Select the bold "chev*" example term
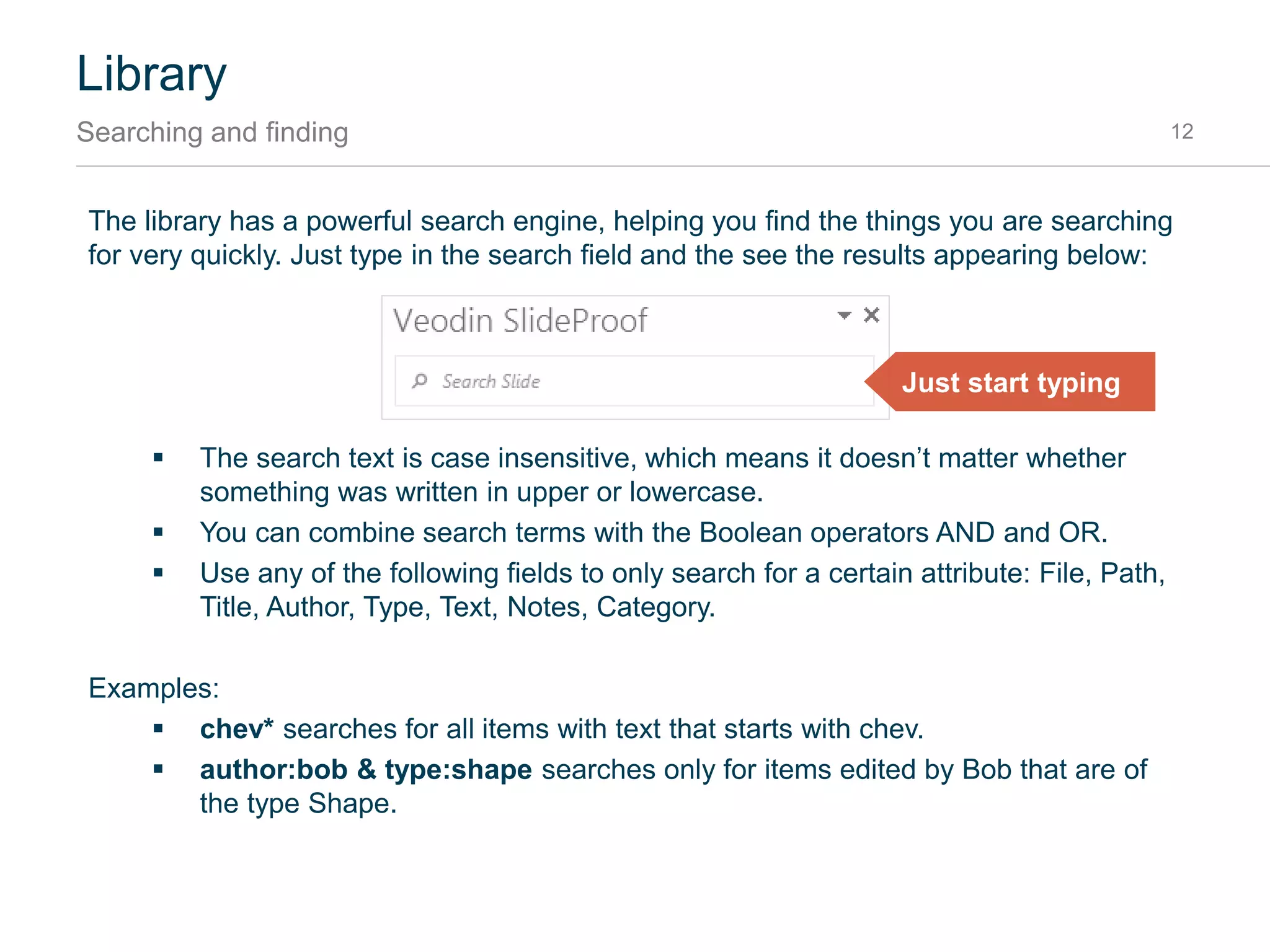 tap(237, 729)
